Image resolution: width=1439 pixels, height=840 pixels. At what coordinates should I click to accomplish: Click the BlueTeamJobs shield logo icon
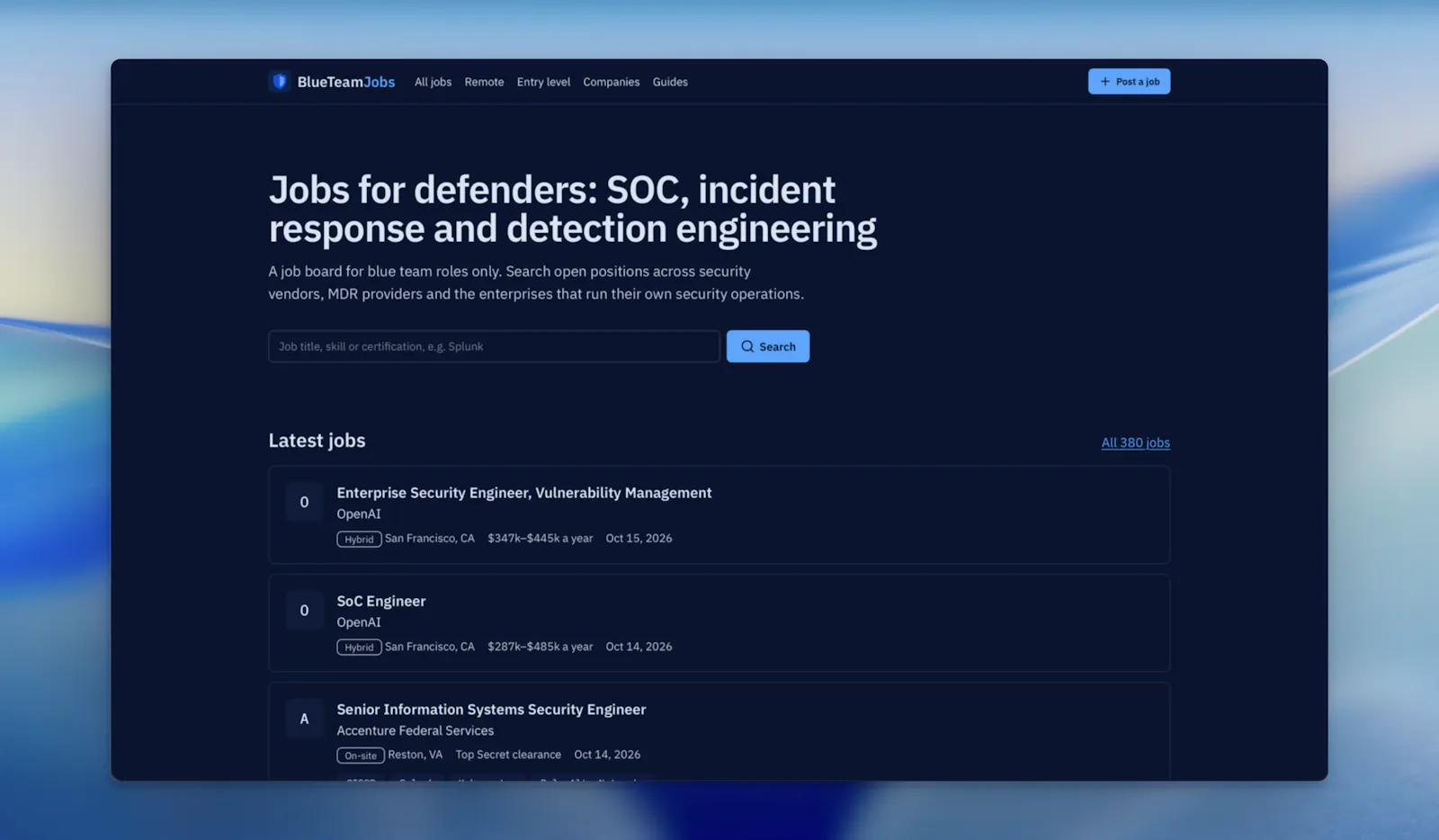click(280, 82)
